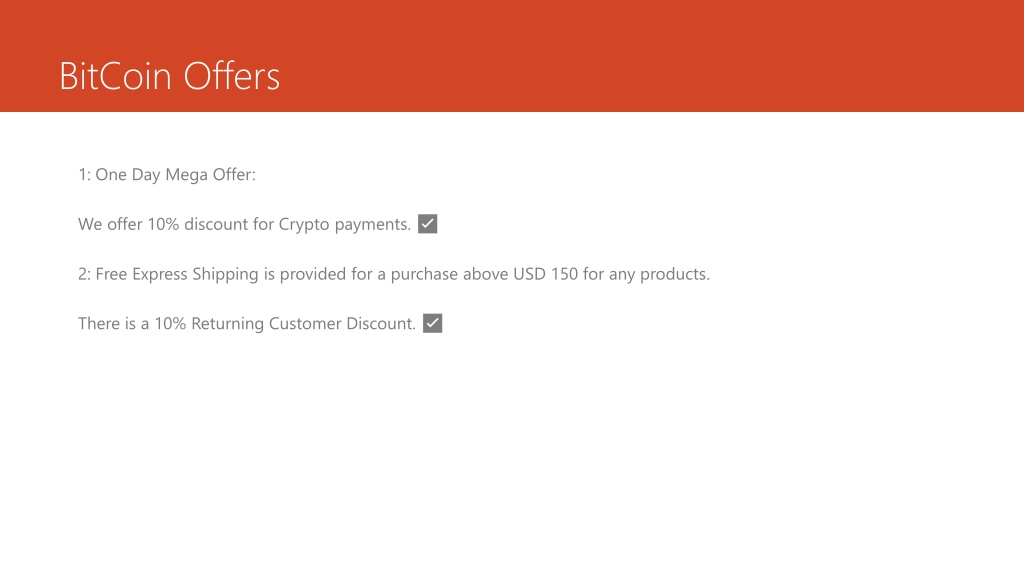Select the BitCoin Offers slide title

170,76
